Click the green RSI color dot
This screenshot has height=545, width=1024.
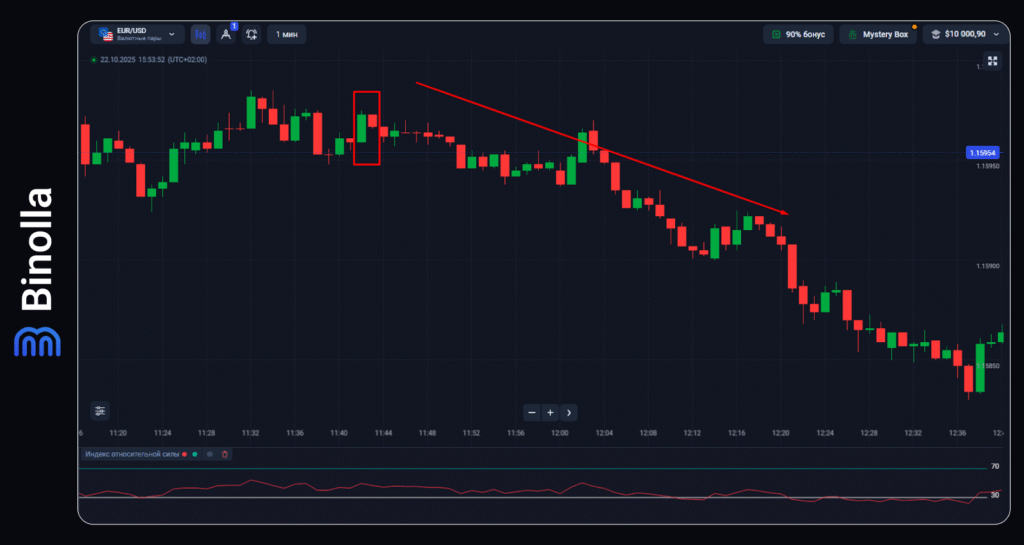click(194, 454)
